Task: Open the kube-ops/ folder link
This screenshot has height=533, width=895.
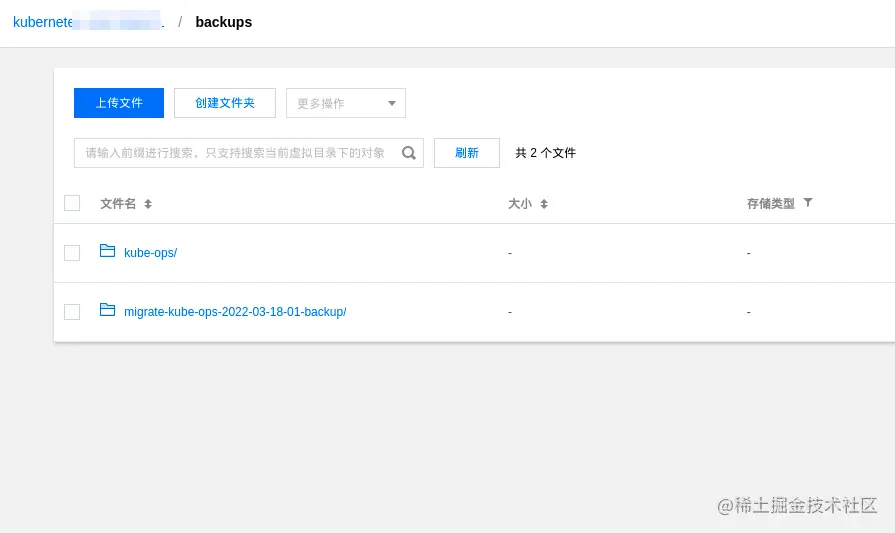Action: (151, 253)
